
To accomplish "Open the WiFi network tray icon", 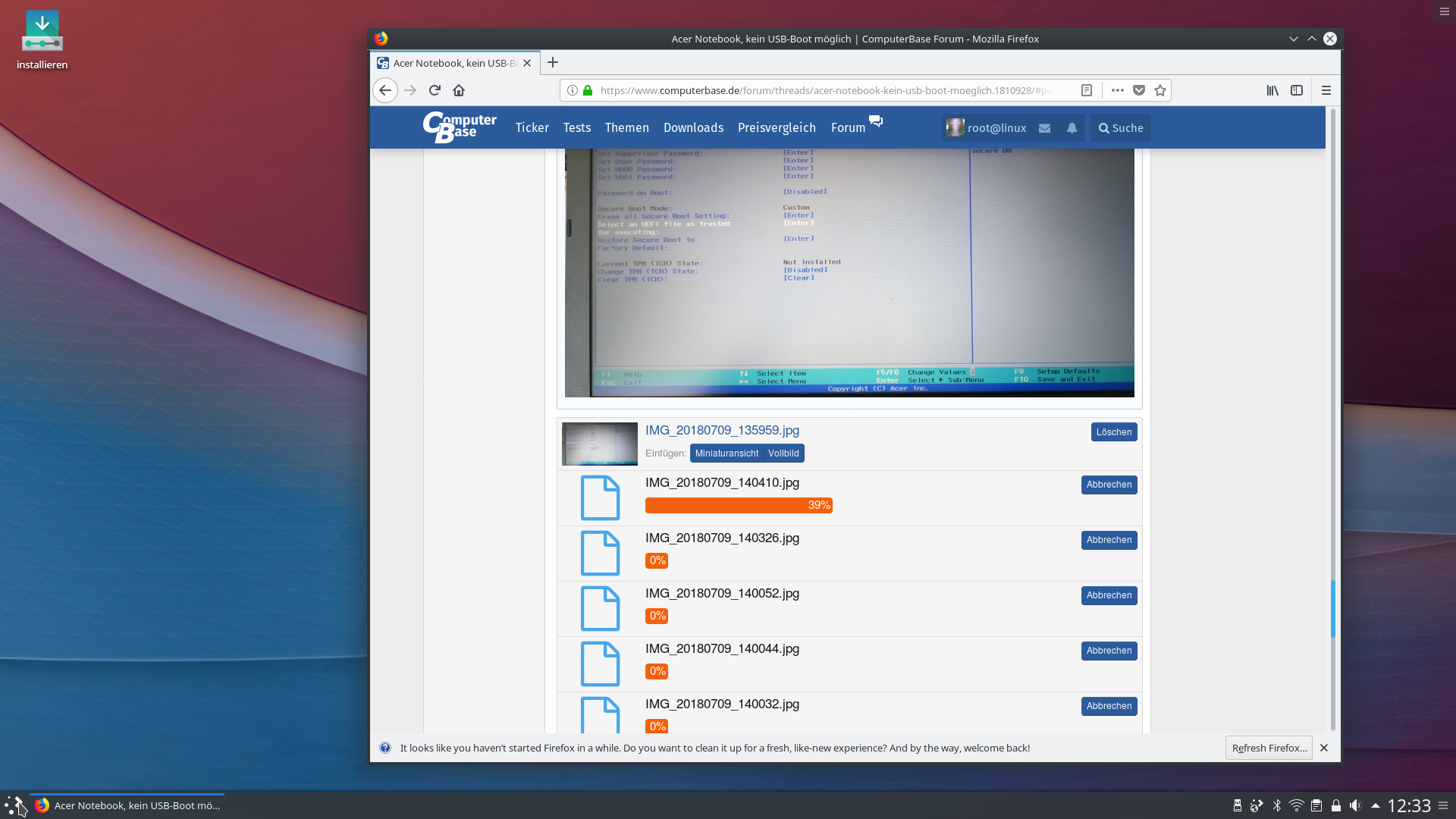I will 1297,805.
